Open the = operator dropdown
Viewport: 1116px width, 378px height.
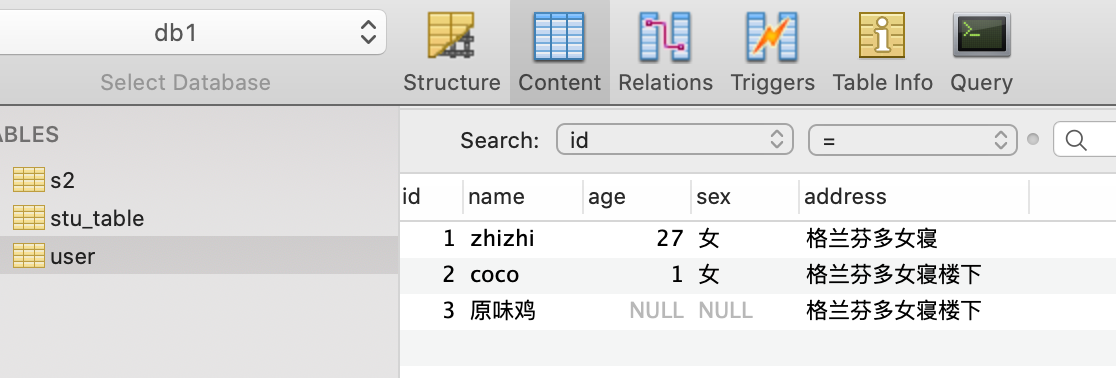point(912,140)
